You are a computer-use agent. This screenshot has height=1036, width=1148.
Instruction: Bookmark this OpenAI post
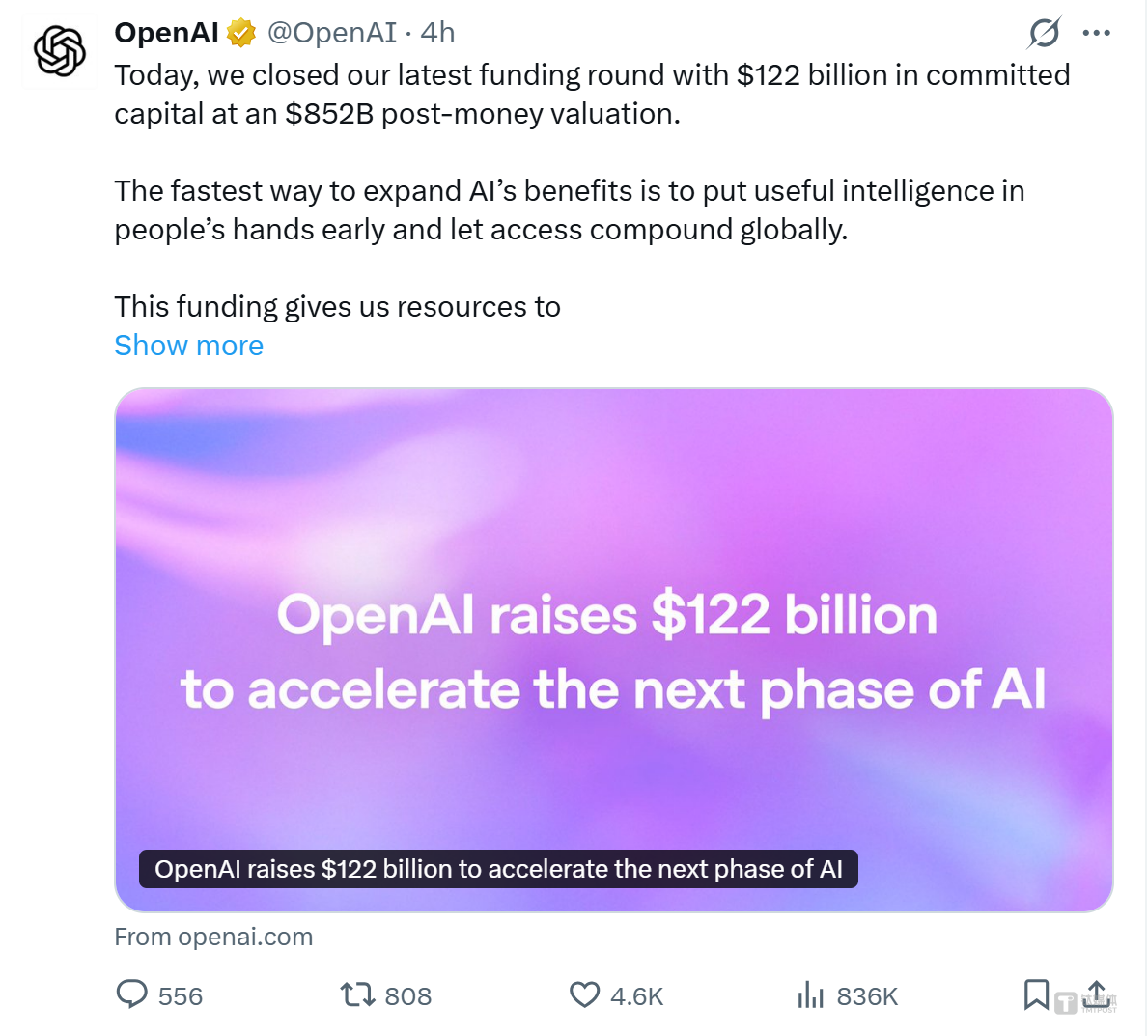(x=1036, y=994)
